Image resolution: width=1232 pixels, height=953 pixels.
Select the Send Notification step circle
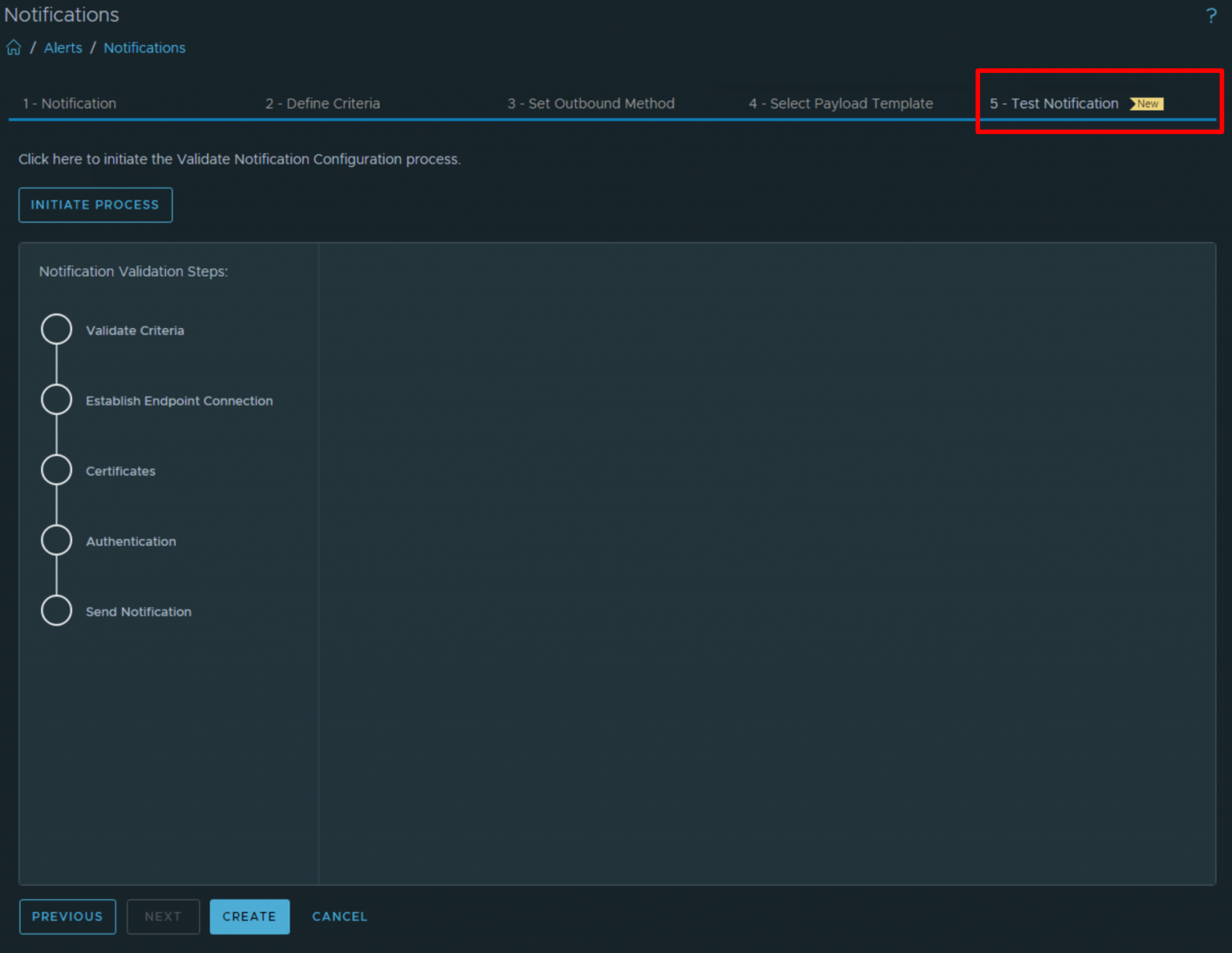(x=56, y=610)
